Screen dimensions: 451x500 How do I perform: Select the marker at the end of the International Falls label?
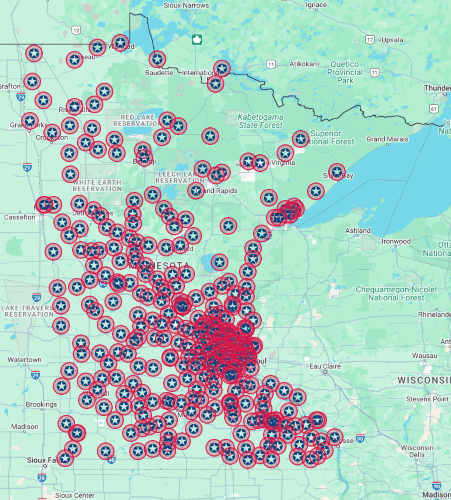[222, 69]
